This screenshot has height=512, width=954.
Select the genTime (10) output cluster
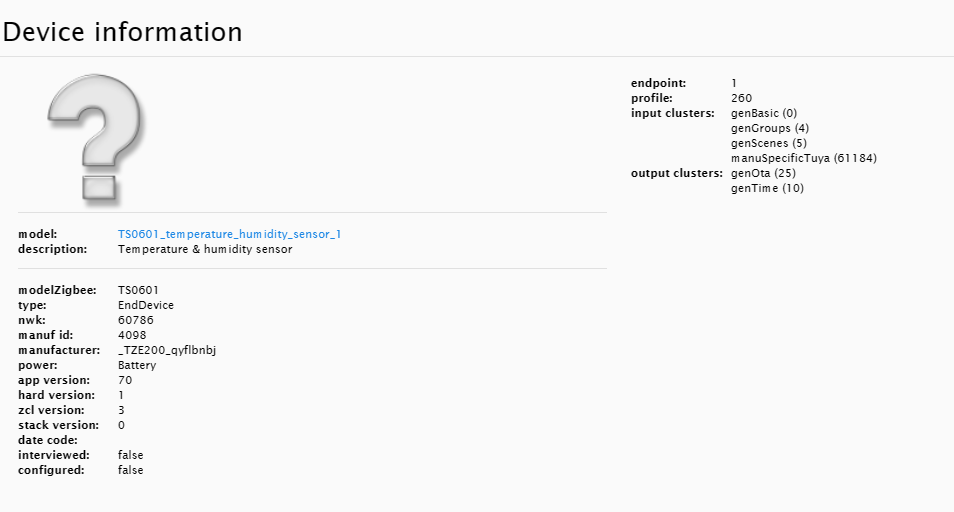tap(767, 188)
